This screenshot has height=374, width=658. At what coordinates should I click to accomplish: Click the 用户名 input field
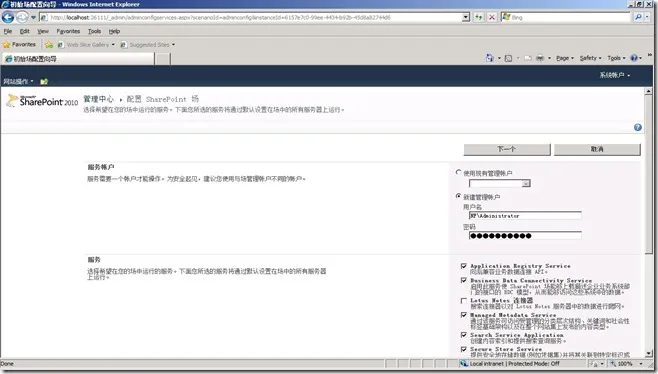525,216
